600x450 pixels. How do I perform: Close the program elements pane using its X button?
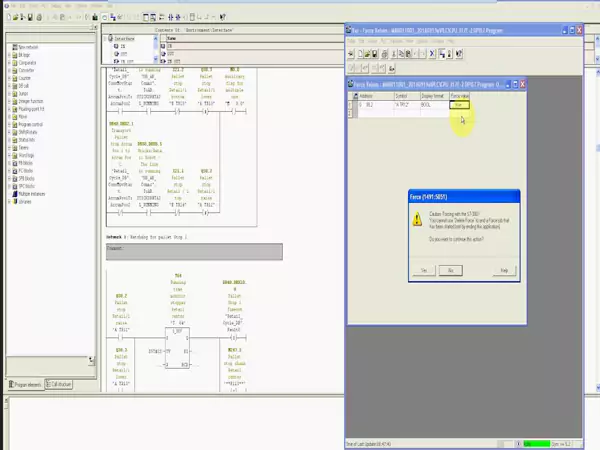point(95,27)
